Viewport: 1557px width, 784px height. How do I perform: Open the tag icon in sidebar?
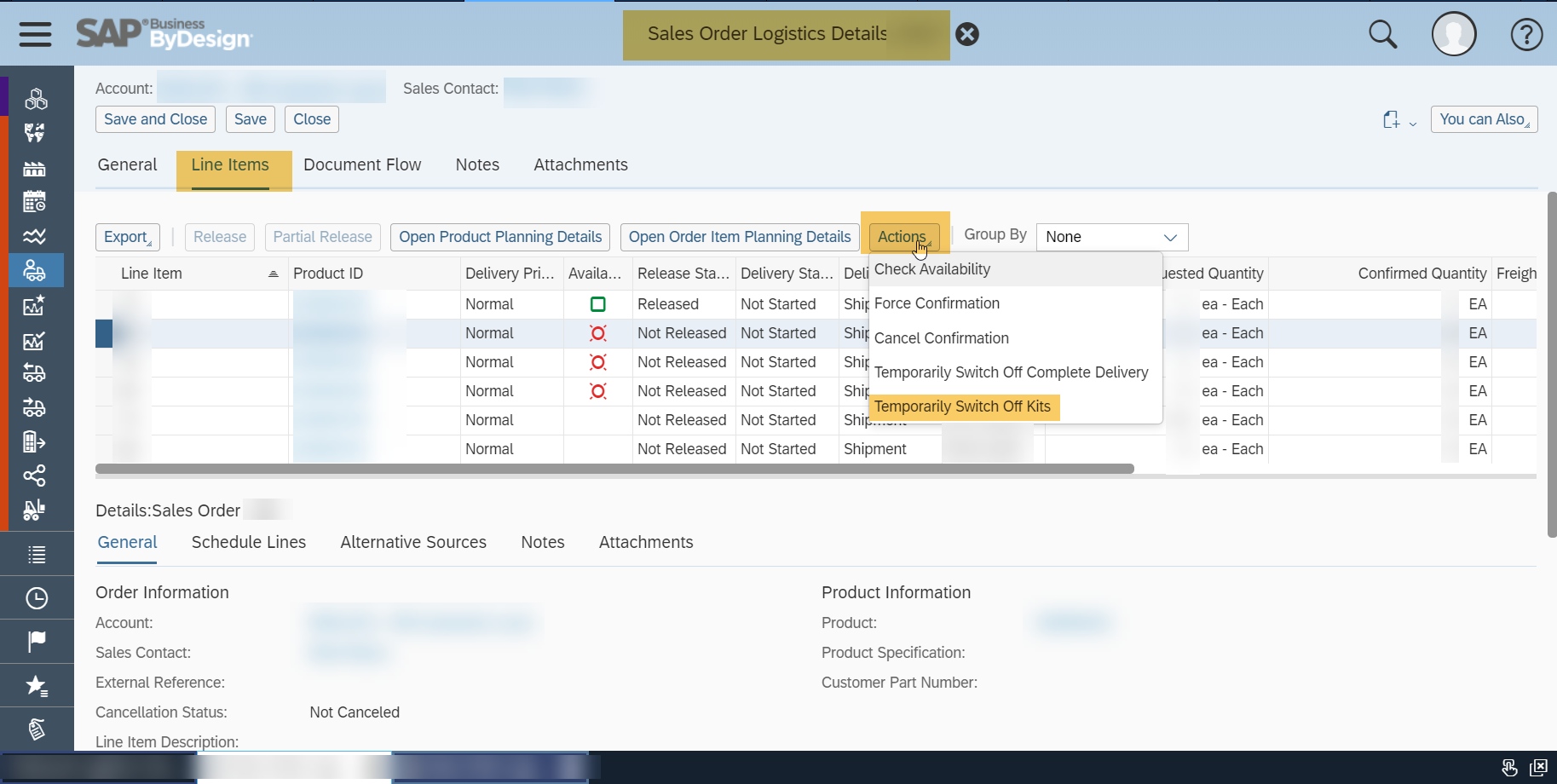[37, 729]
